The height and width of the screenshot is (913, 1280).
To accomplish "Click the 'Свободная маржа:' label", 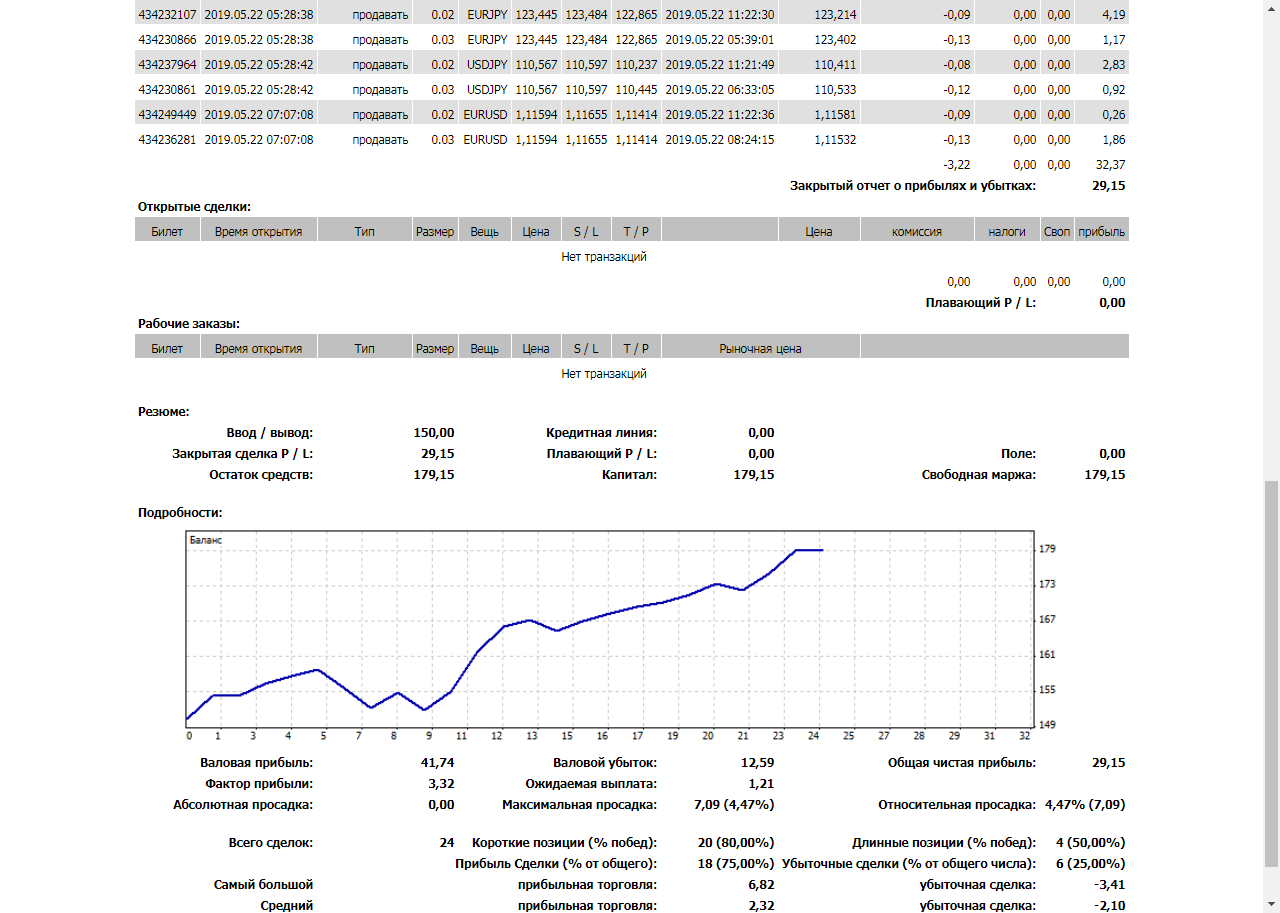I will 979,475.
